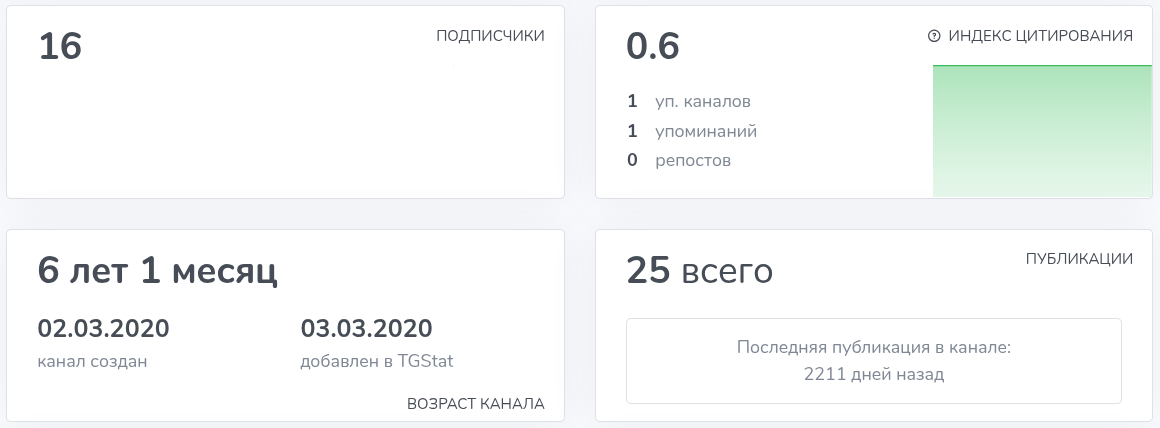Click the citation index help question-mark icon
Screen dimensions: 1160x428
[934, 36]
